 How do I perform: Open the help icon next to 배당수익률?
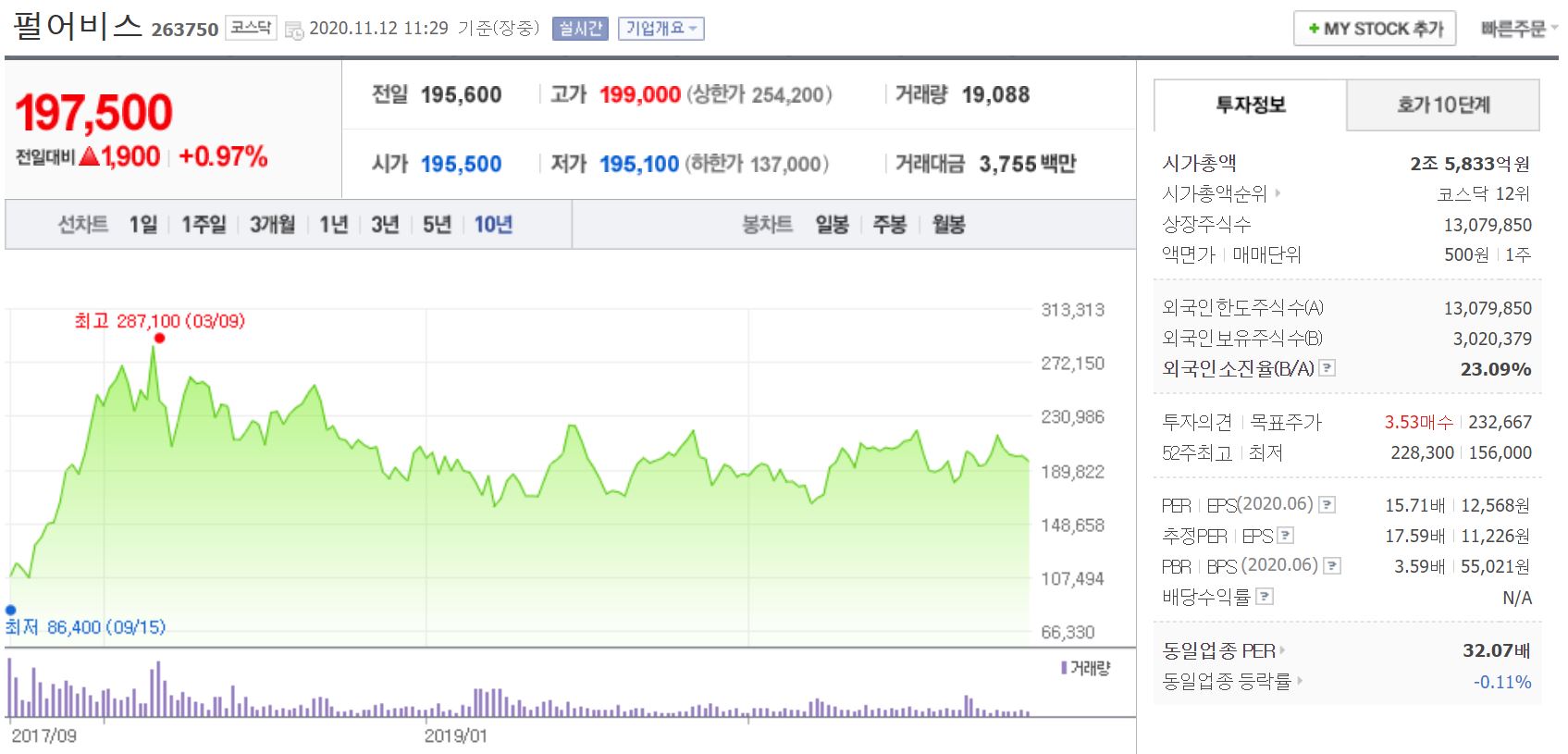coord(1265,597)
